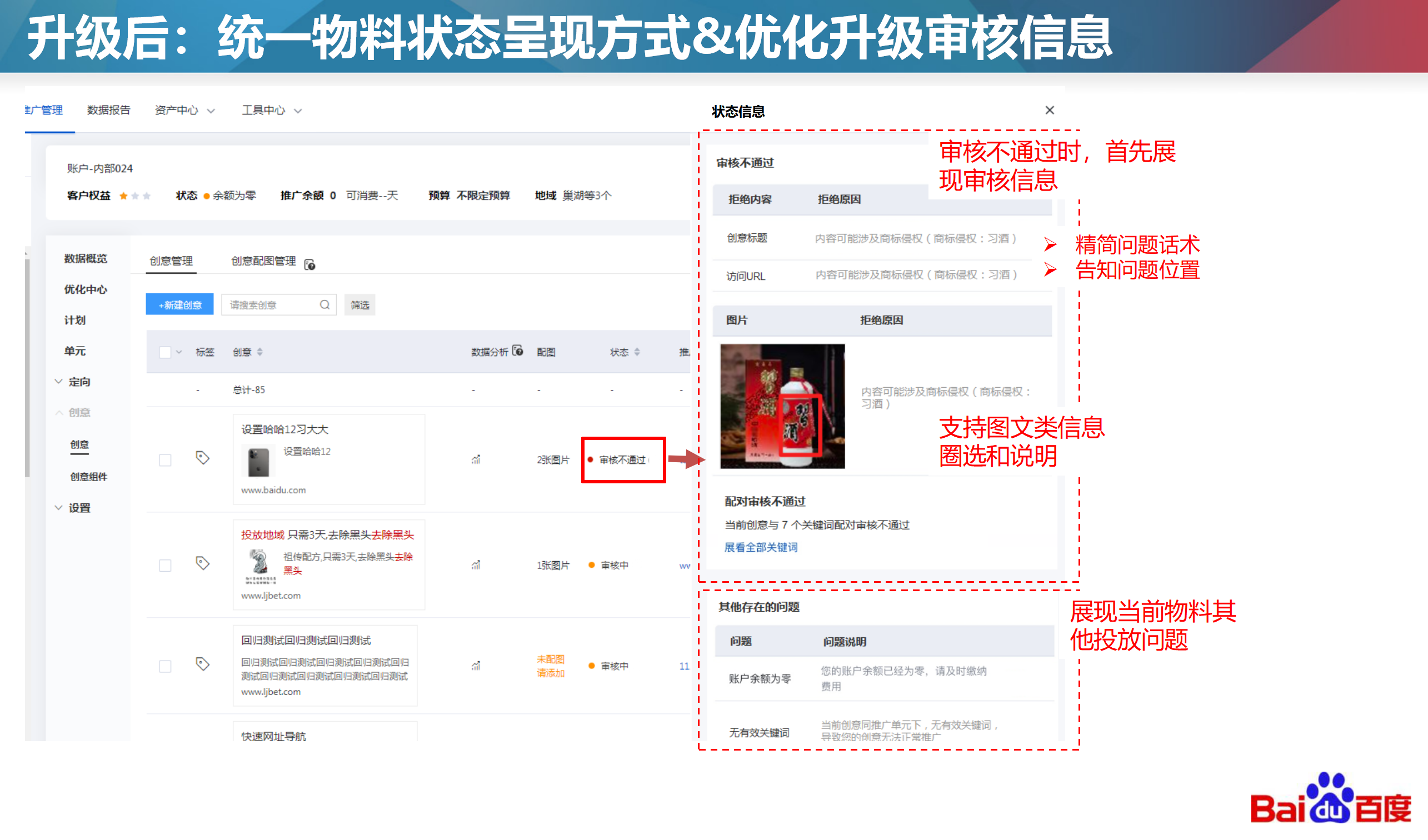1428x840 pixels.
Task: Switch to the 数据报告 tab
Action: (x=108, y=111)
